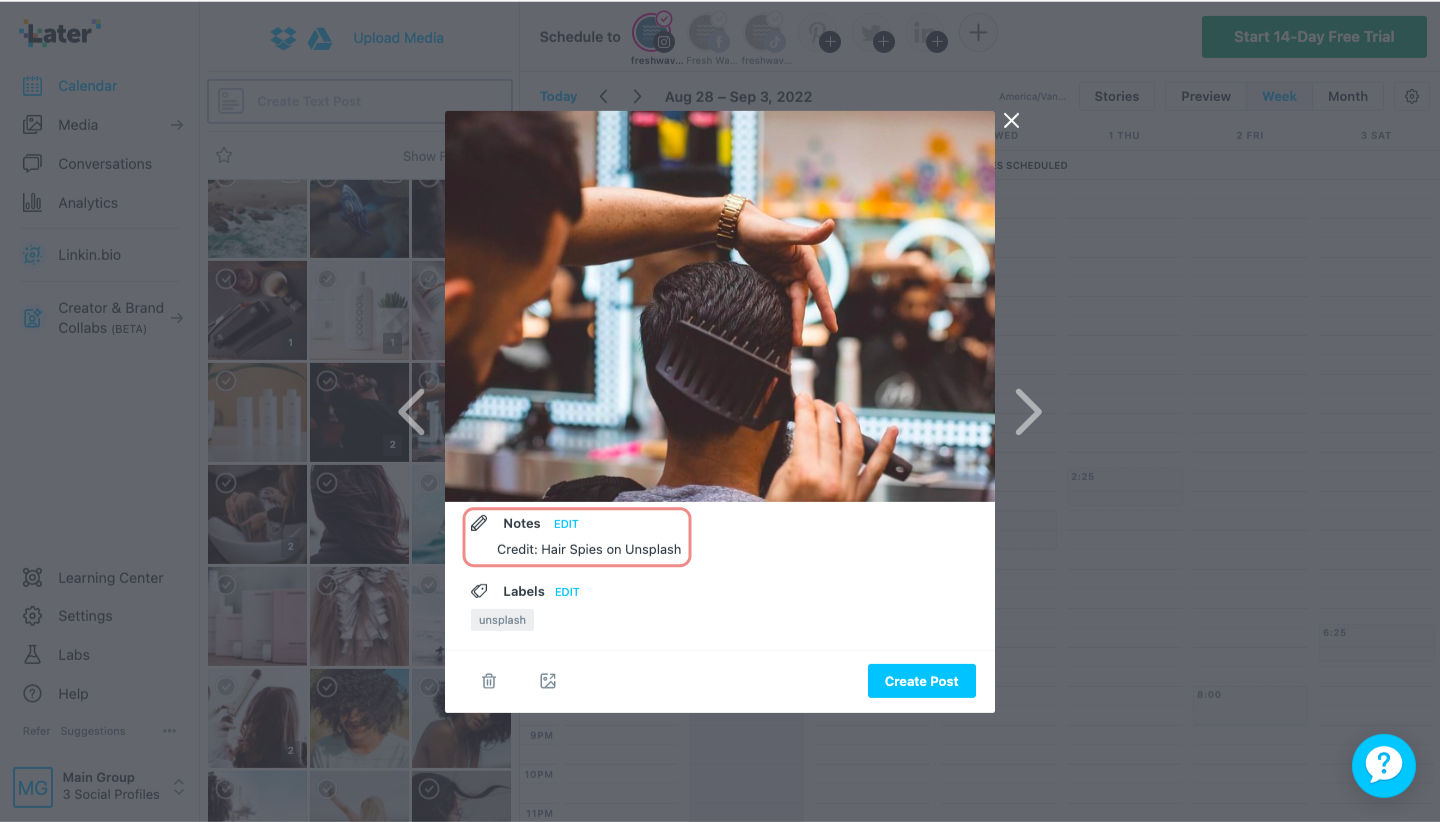Open the pink product boxes thumbnail
This screenshot has width=1440, height=822.
(258, 617)
